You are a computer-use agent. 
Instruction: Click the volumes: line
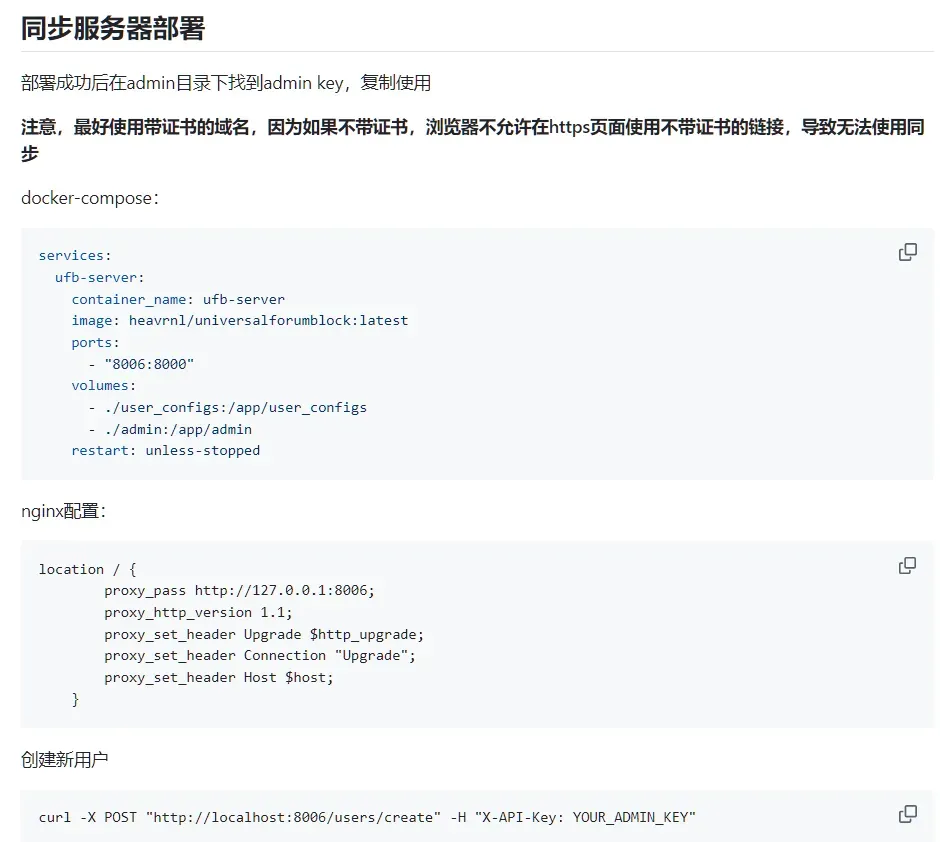[x=104, y=385]
